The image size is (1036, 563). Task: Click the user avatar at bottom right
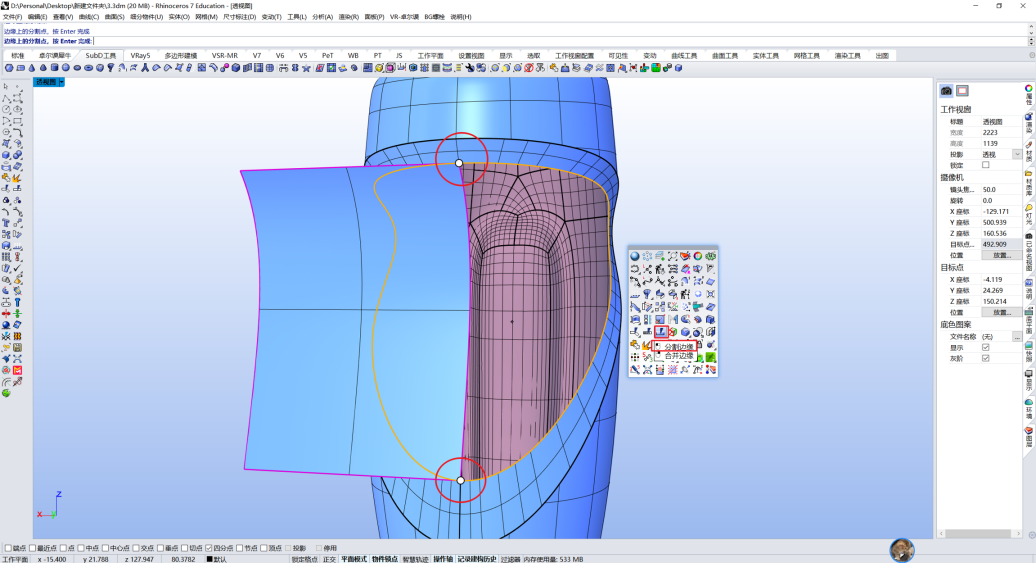tap(902, 550)
